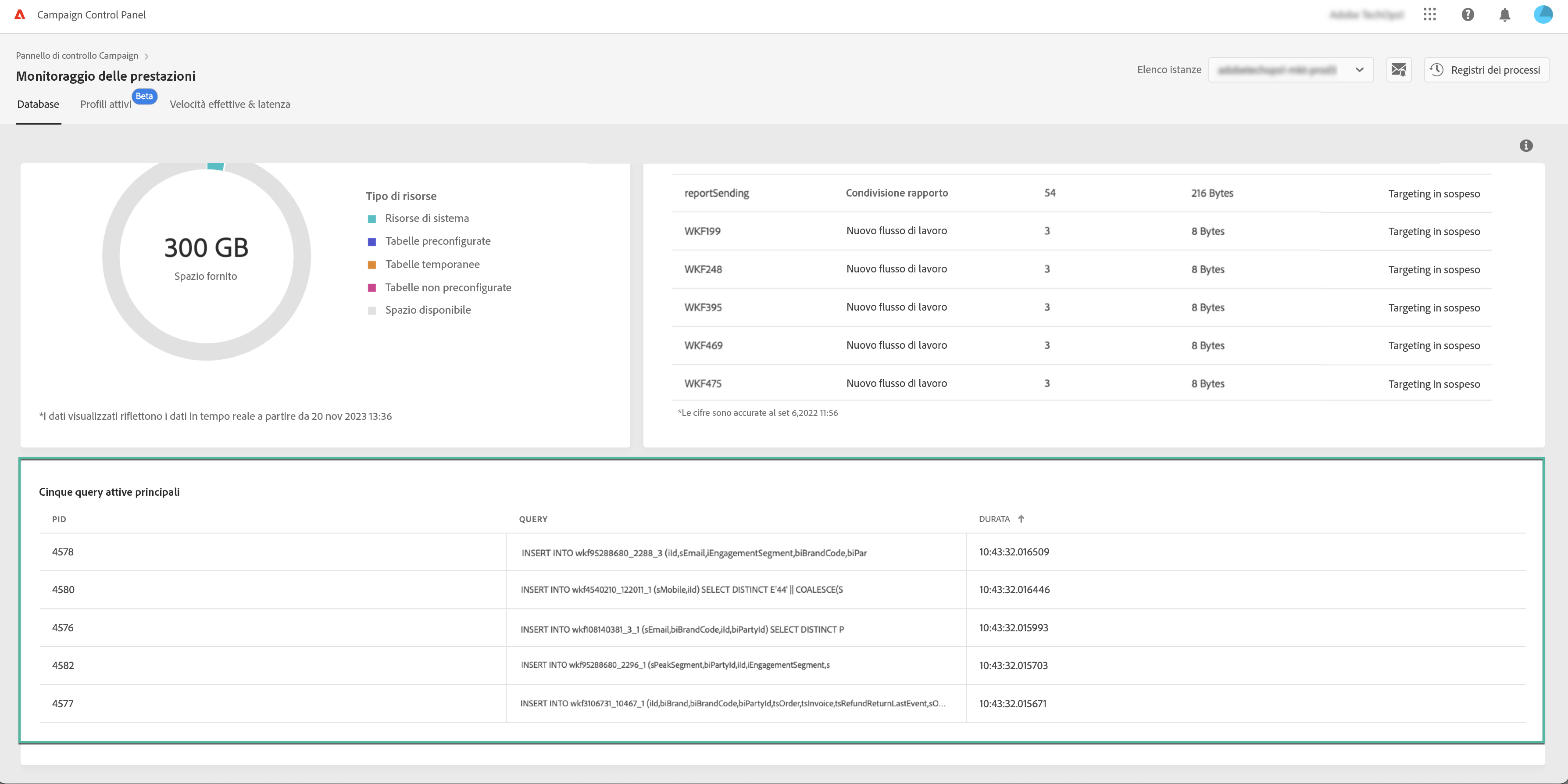Sort by Durata arrow icon

[x=1021, y=519]
